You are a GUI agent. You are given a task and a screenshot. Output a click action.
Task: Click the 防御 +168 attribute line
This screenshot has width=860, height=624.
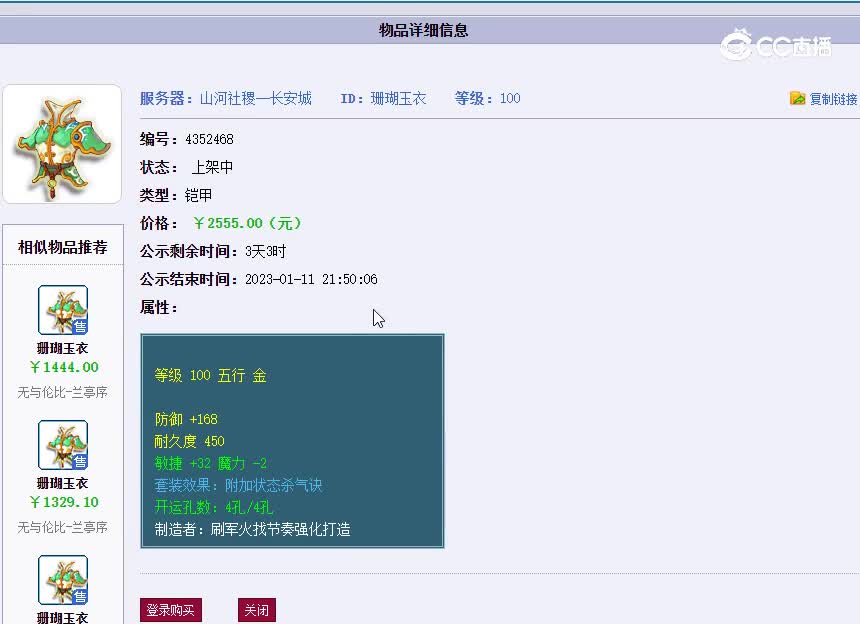[186, 419]
